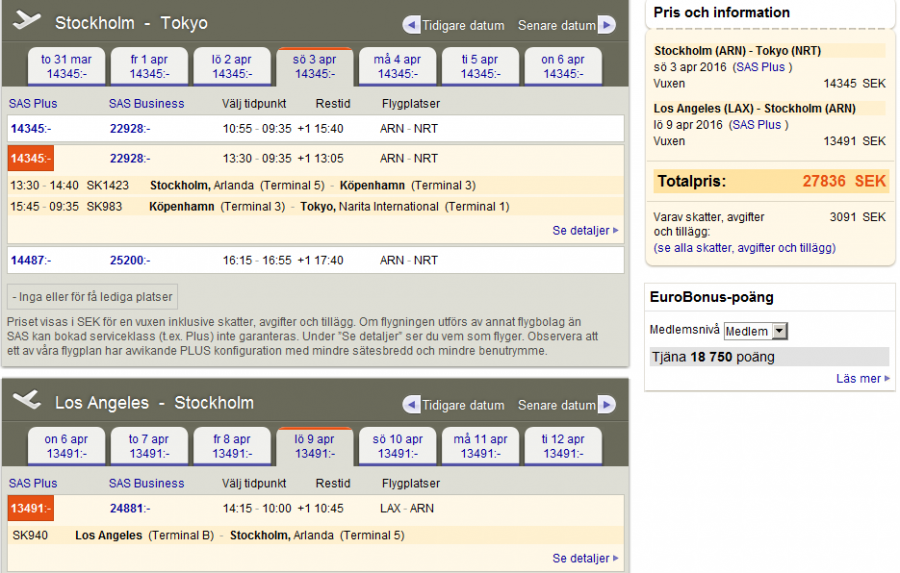The width and height of the screenshot is (900, 573).
Task: Click the earlier-date arrow for Stockholm - Tokyo
Action: coord(411,25)
